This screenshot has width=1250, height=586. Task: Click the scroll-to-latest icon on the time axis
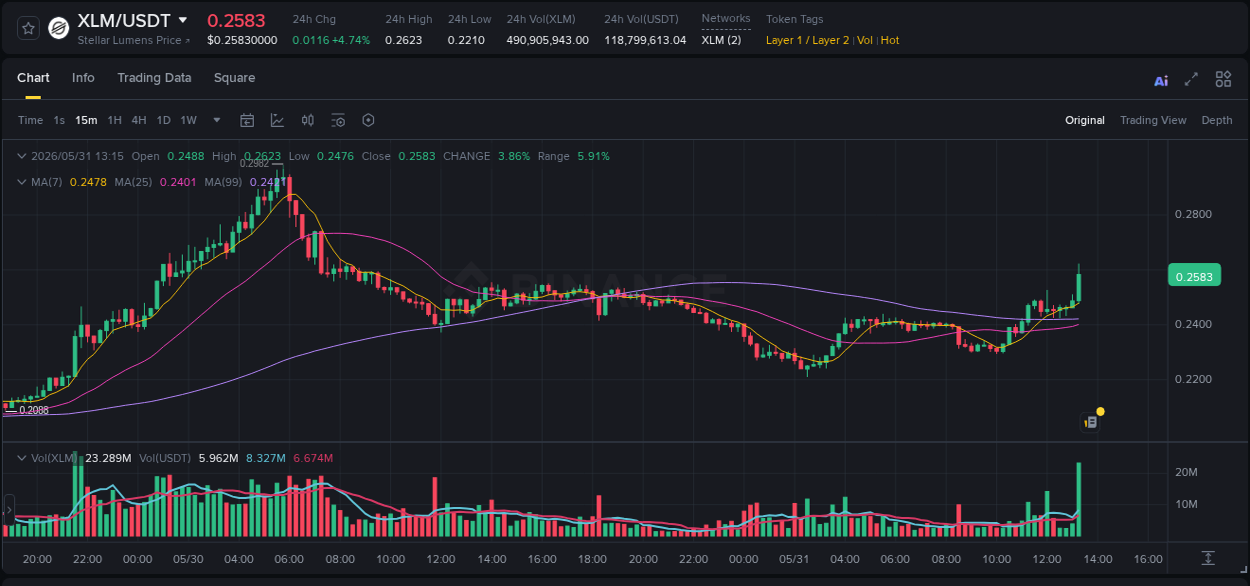coord(1208,557)
